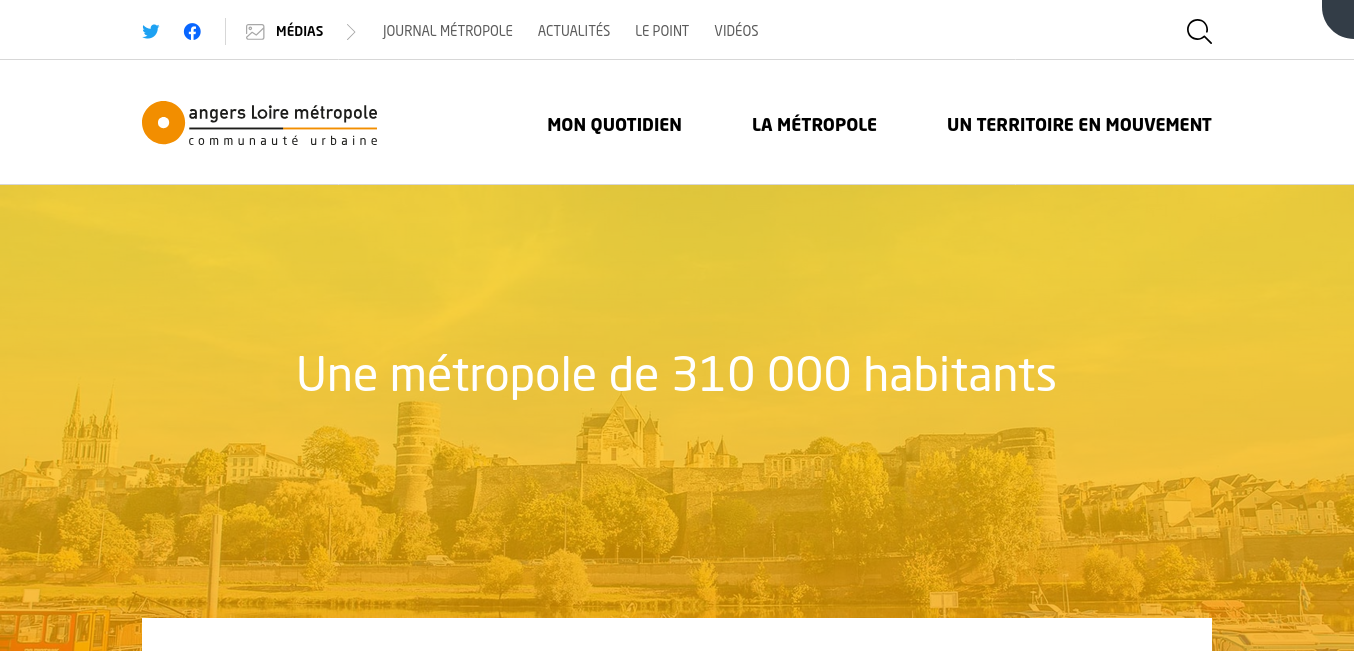1366x651 pixels.
Task: Open the Médias section
Action: [x=300, y=31]
